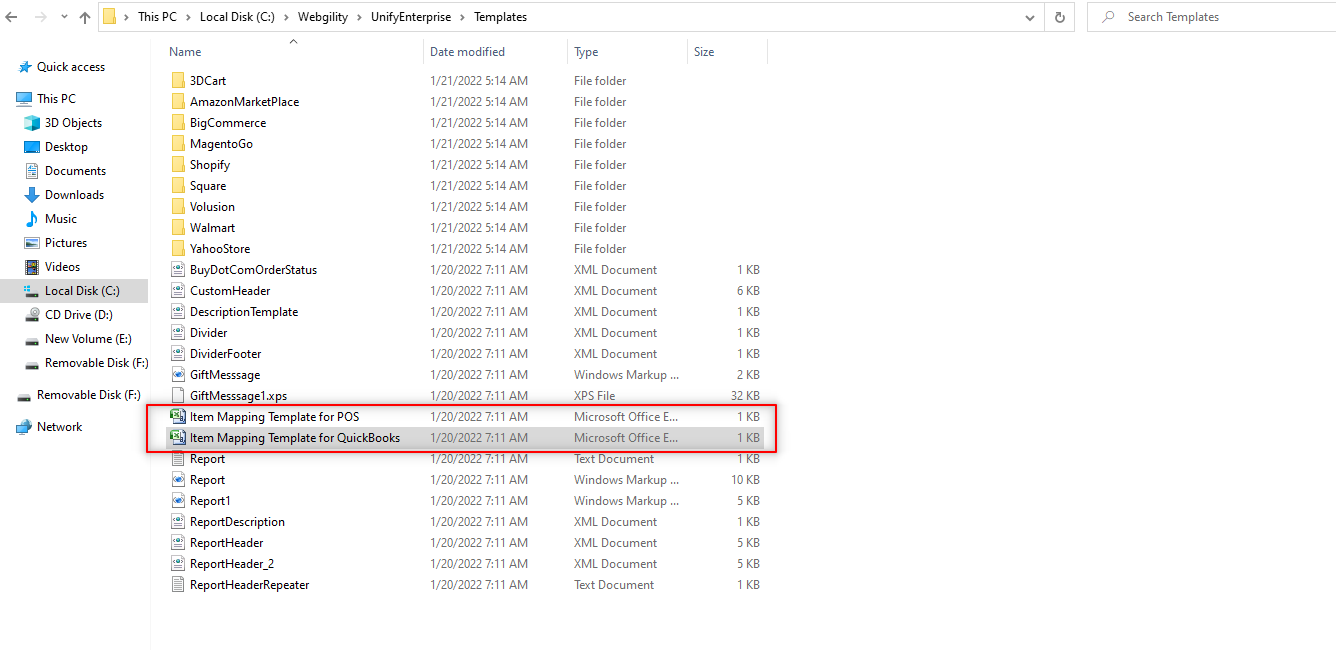Click the search magnifier icon

1108,17
